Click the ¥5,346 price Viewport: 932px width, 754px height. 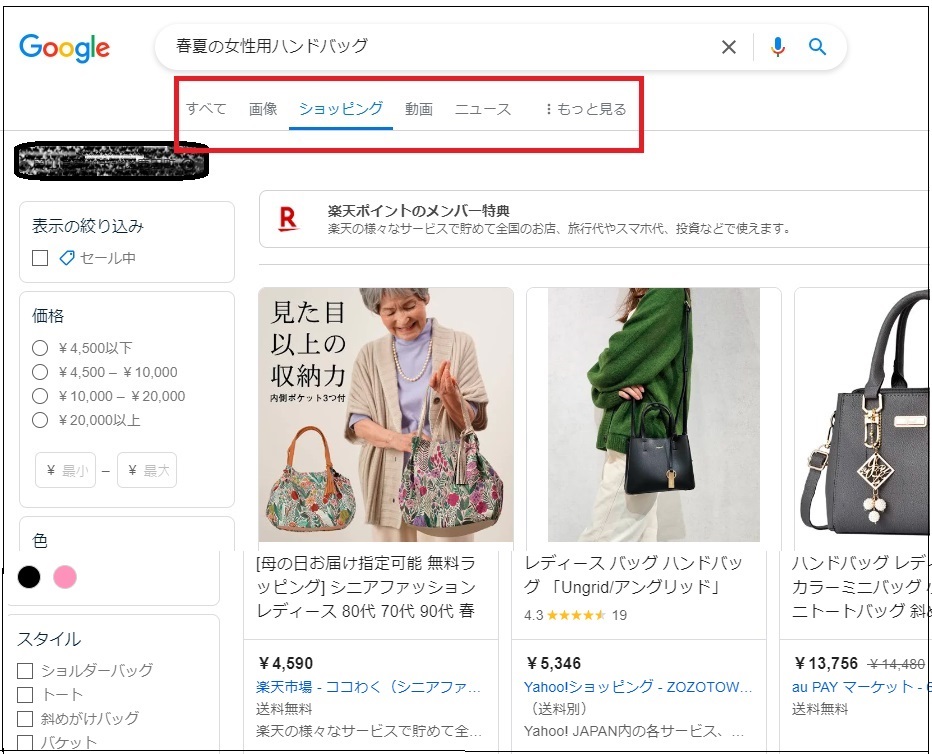[554, 663]
